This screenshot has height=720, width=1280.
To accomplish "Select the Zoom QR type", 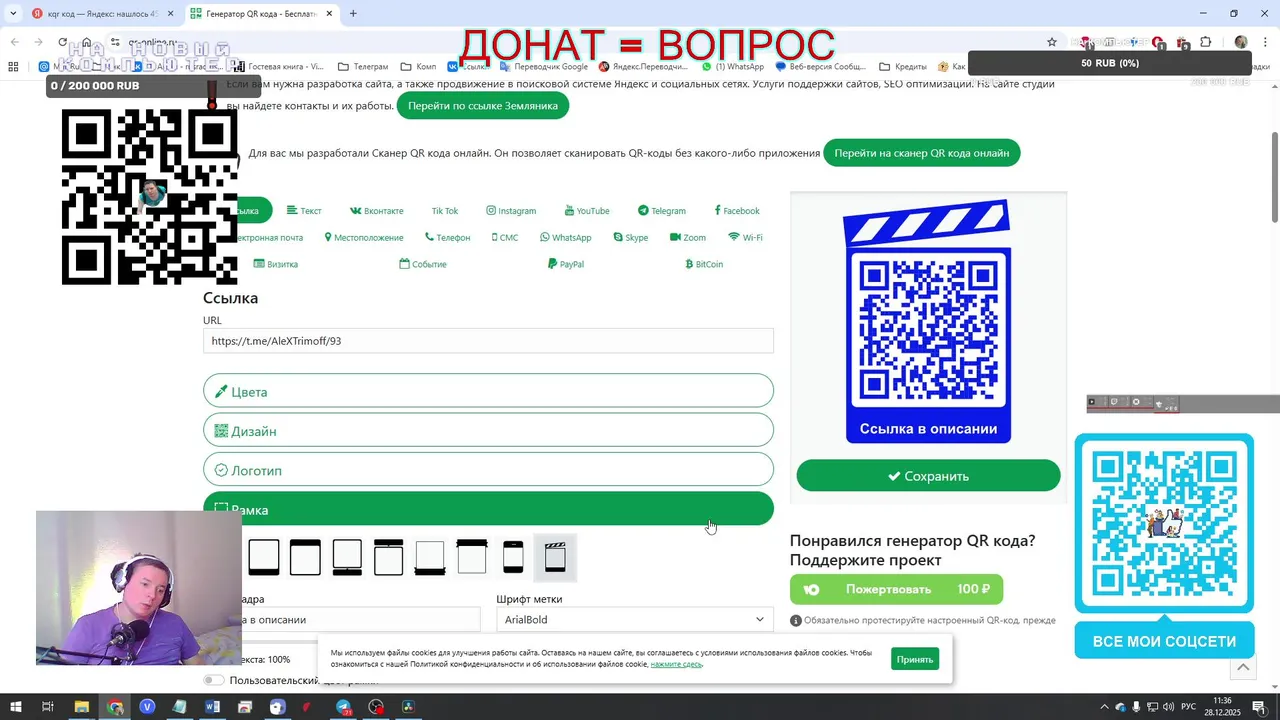I will pos(688,238).
